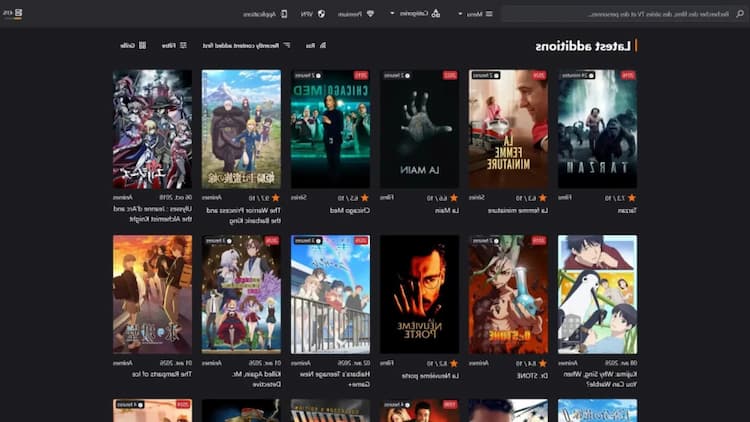Click the Filtre sliders icon
The height and width of the screenshot is (422, 750).
[183, 45]
